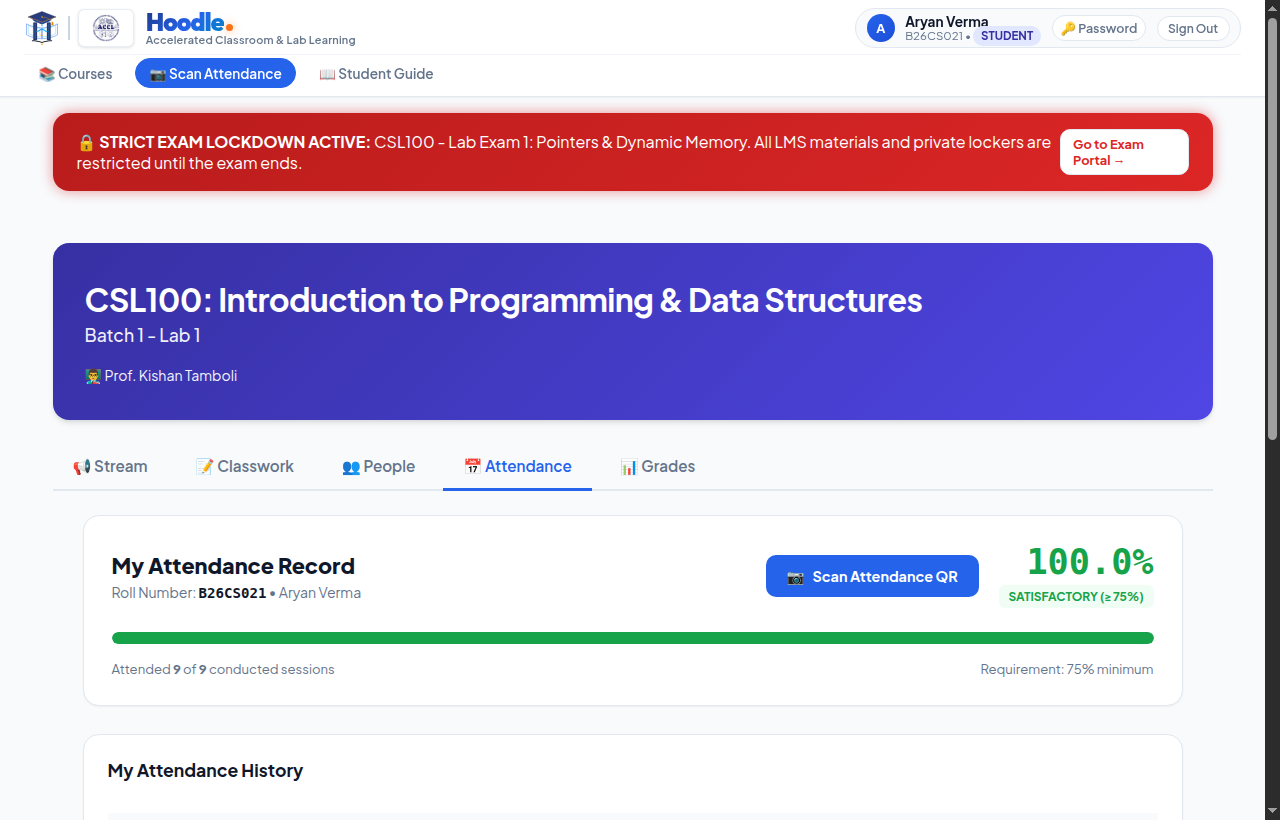The height and width of the screenshot is (820, 1280).
Task: Open the Password change button
Action: click(x=1099, y=28)
